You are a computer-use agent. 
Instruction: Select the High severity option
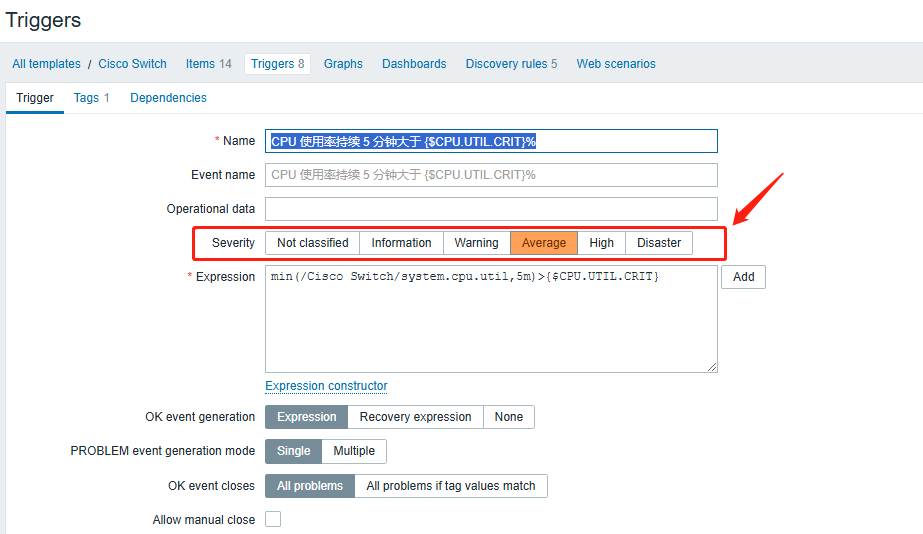pyautogui.click(x=601, y=243)
